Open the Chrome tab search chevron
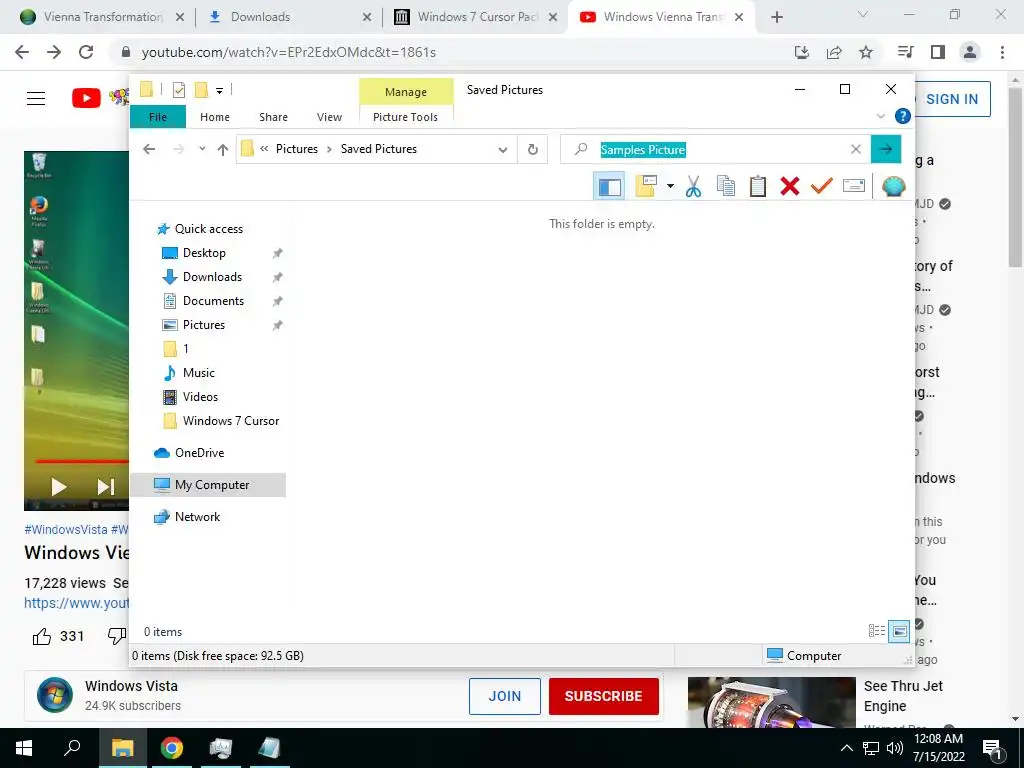1024x768 pixels. pos(862,14)
